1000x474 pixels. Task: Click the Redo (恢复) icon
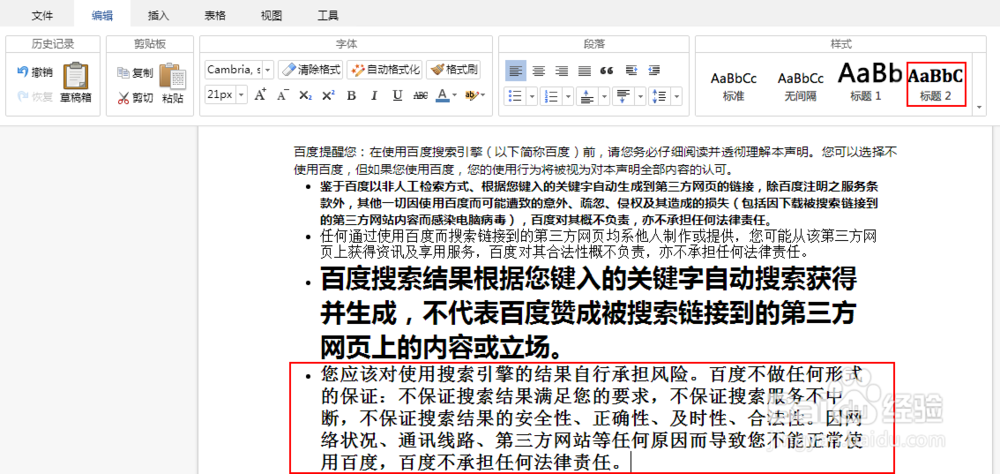22,97
